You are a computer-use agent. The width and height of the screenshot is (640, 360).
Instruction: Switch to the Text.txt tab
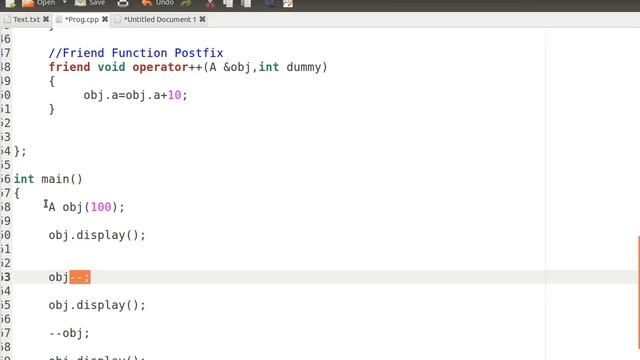[26, 19]
